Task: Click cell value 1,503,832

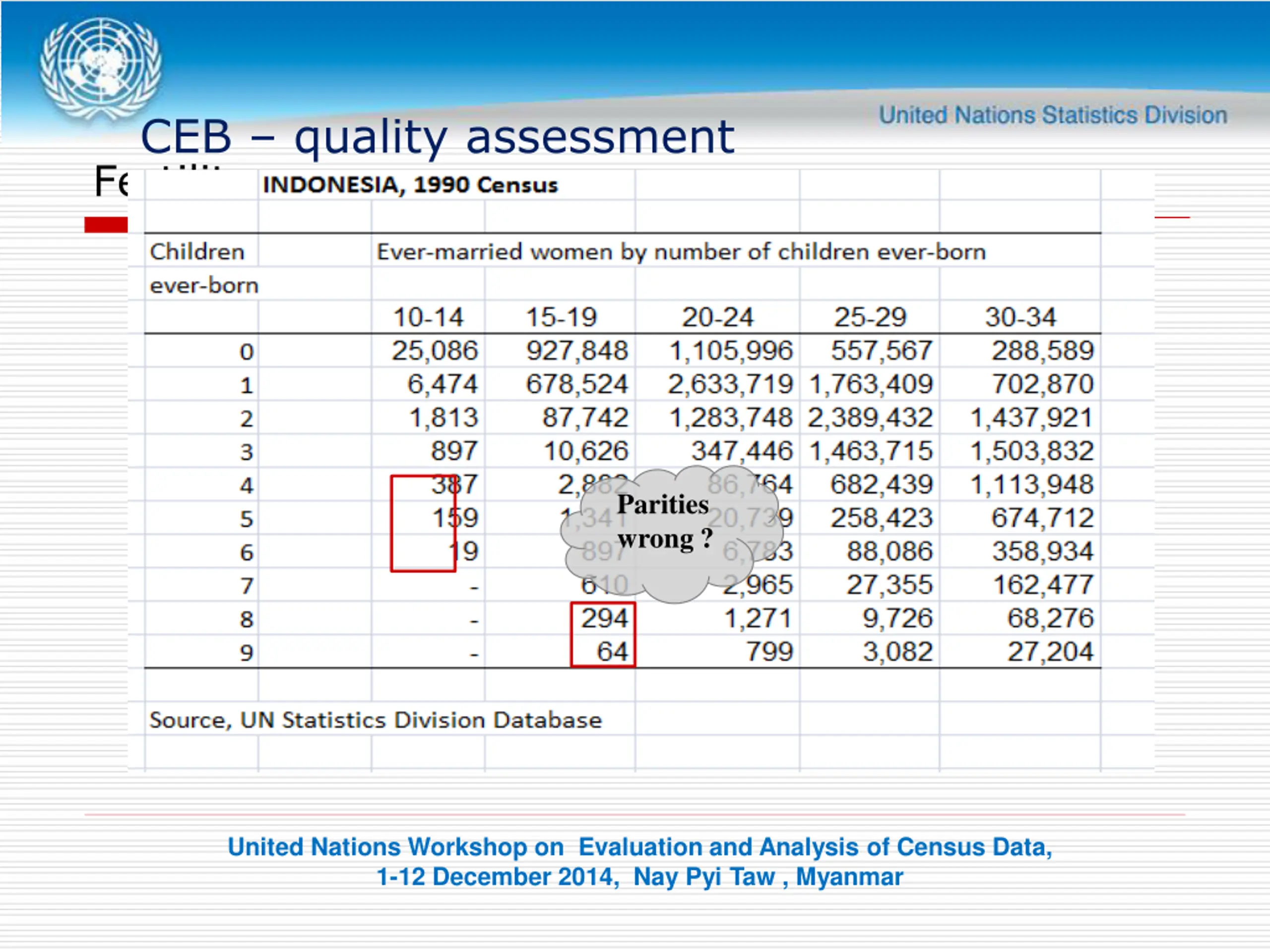Action: tap(1032, 451)
